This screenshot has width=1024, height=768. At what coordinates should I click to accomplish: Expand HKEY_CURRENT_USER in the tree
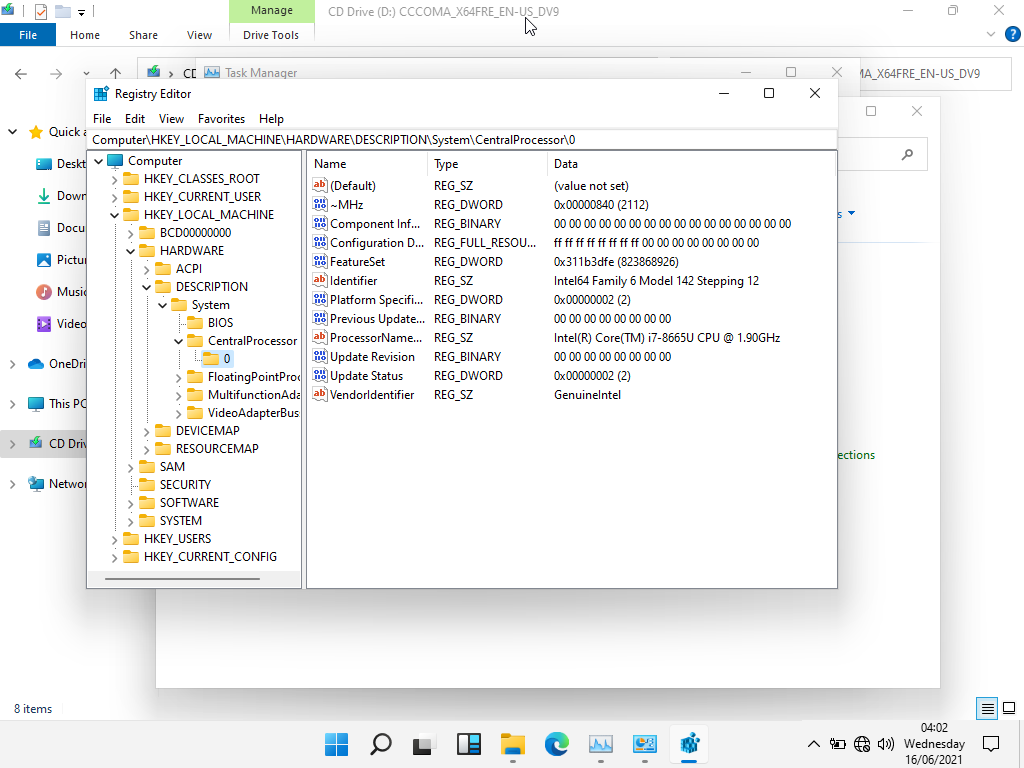coord(115,197)
